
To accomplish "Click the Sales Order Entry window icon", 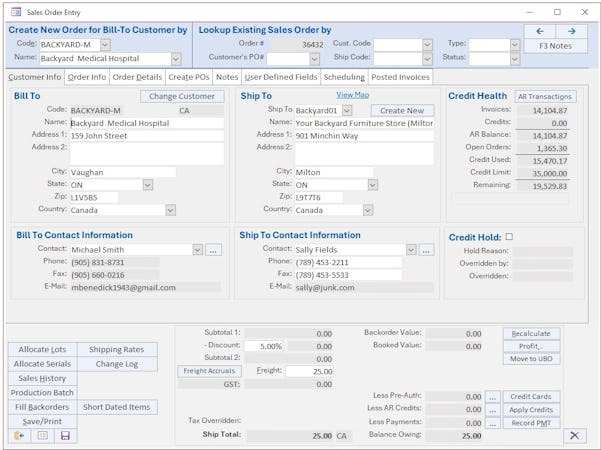I will [x=16, y=12].
